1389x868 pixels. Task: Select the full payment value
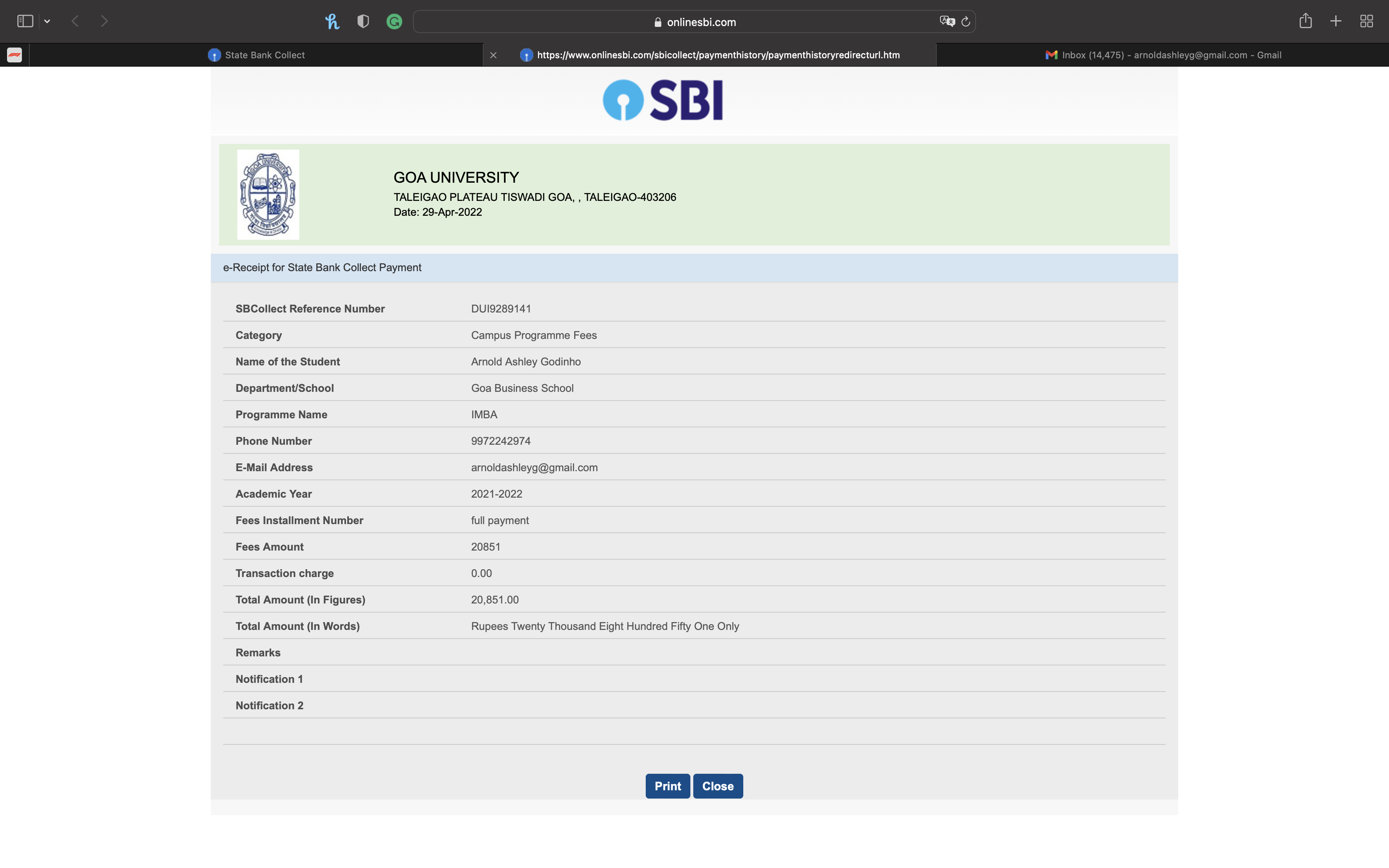point(500,520)
